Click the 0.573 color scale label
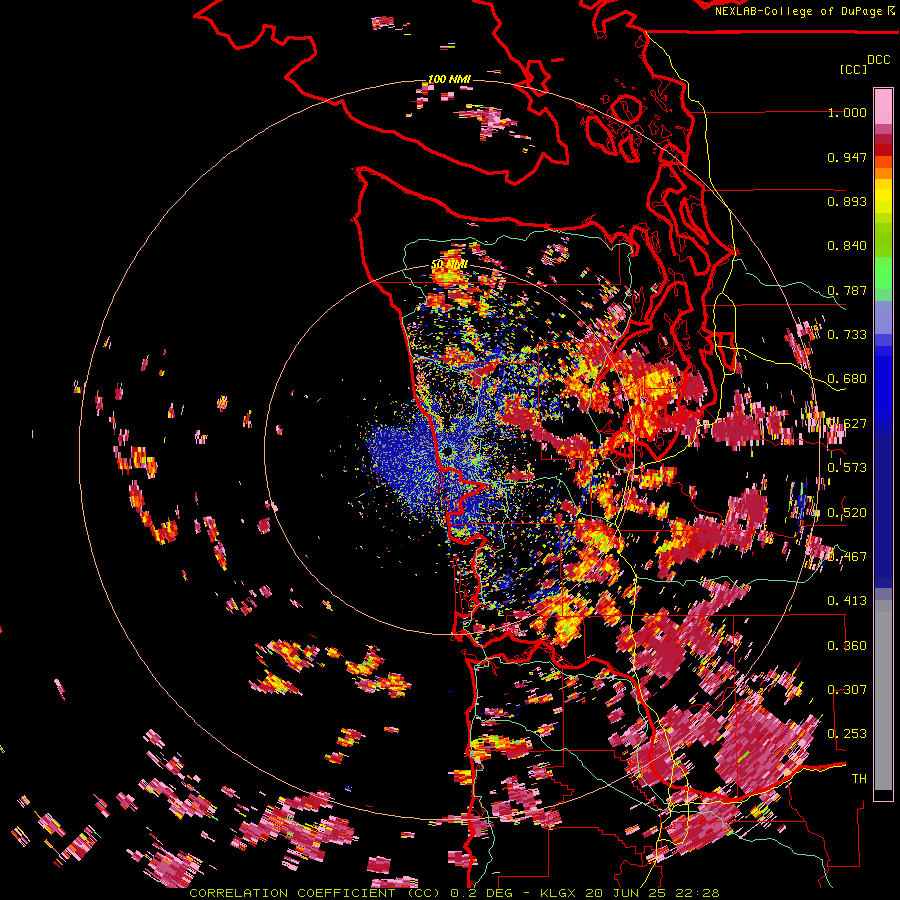Screen dimensions: 900x900 pos(847,468)
